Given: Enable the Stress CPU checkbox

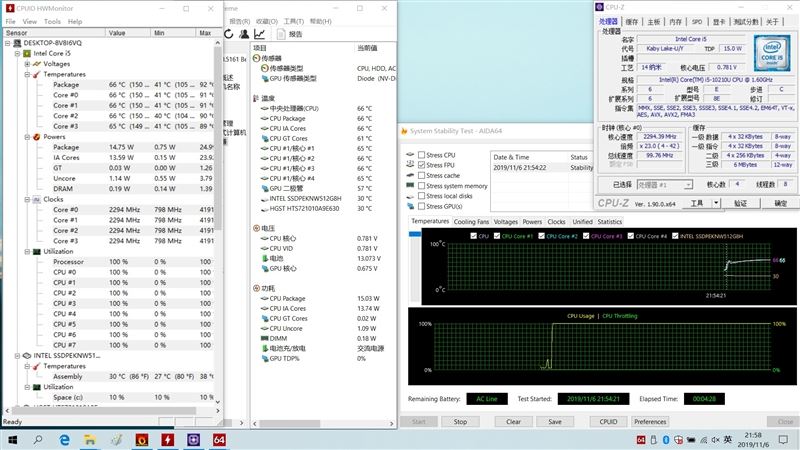Looking at the screenshot, I should [x=421, y=155].
